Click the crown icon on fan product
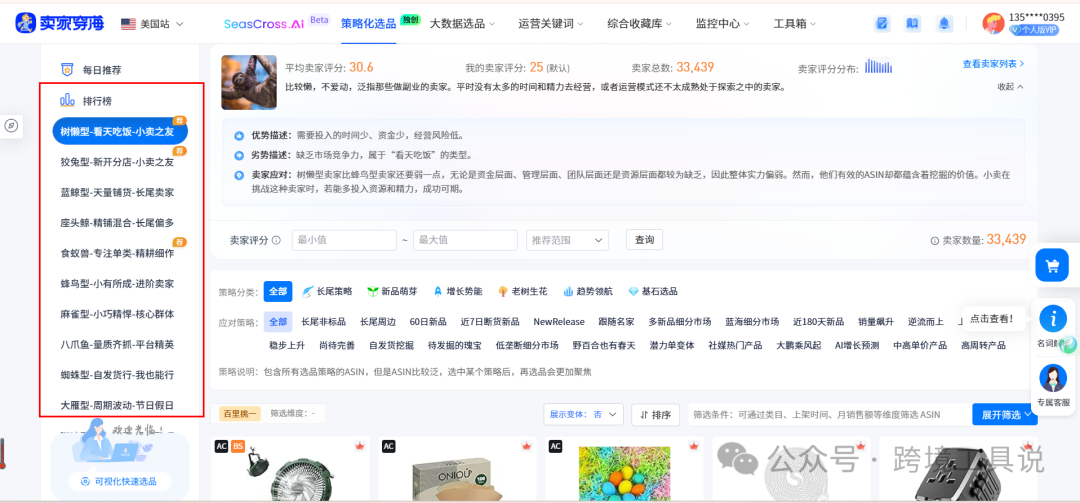The height and width of the screenshot is (503, 1080). (359, 446)
